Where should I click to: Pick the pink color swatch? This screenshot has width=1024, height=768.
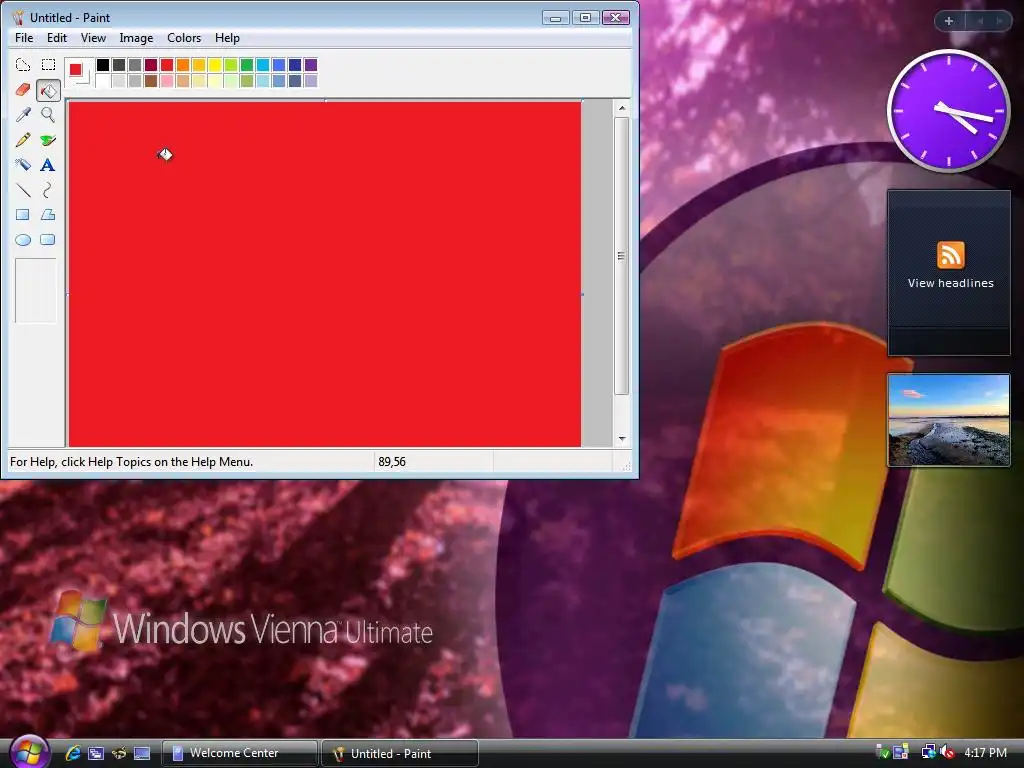coord(167,80)
